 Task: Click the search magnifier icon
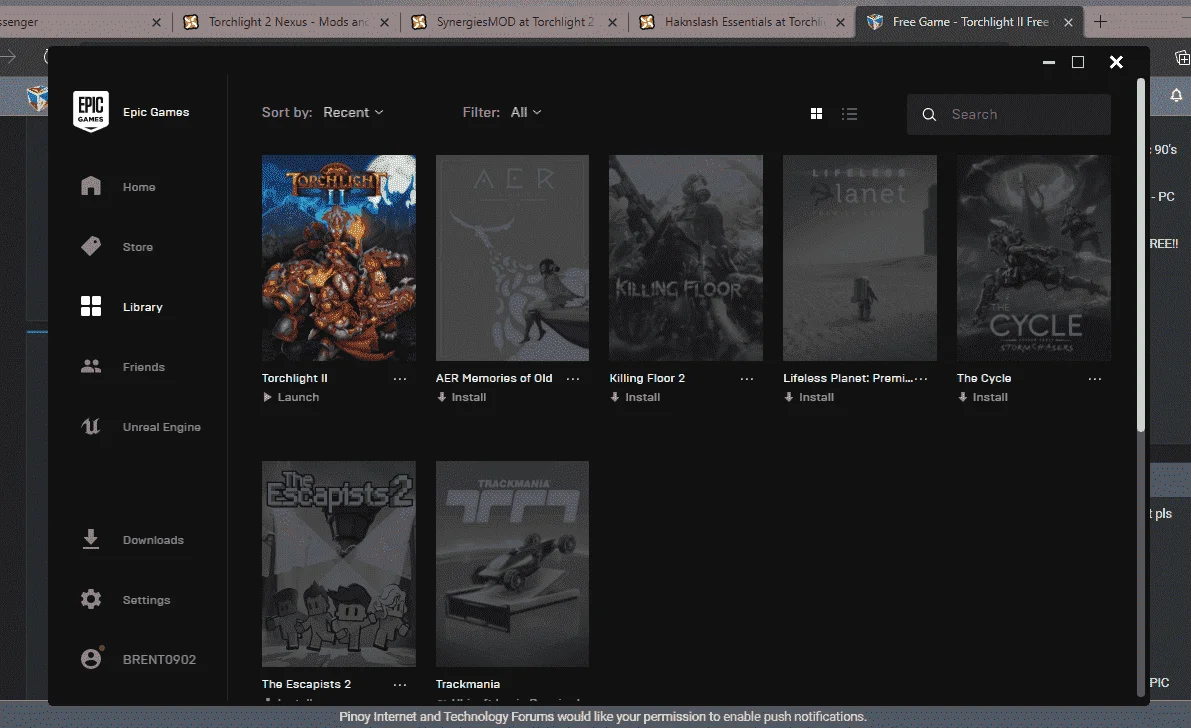(929, 115)
